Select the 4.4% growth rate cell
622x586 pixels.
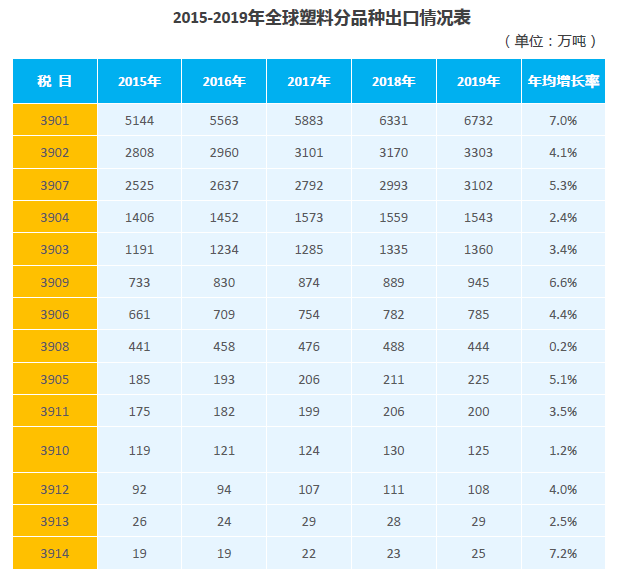tap(563, 314)
